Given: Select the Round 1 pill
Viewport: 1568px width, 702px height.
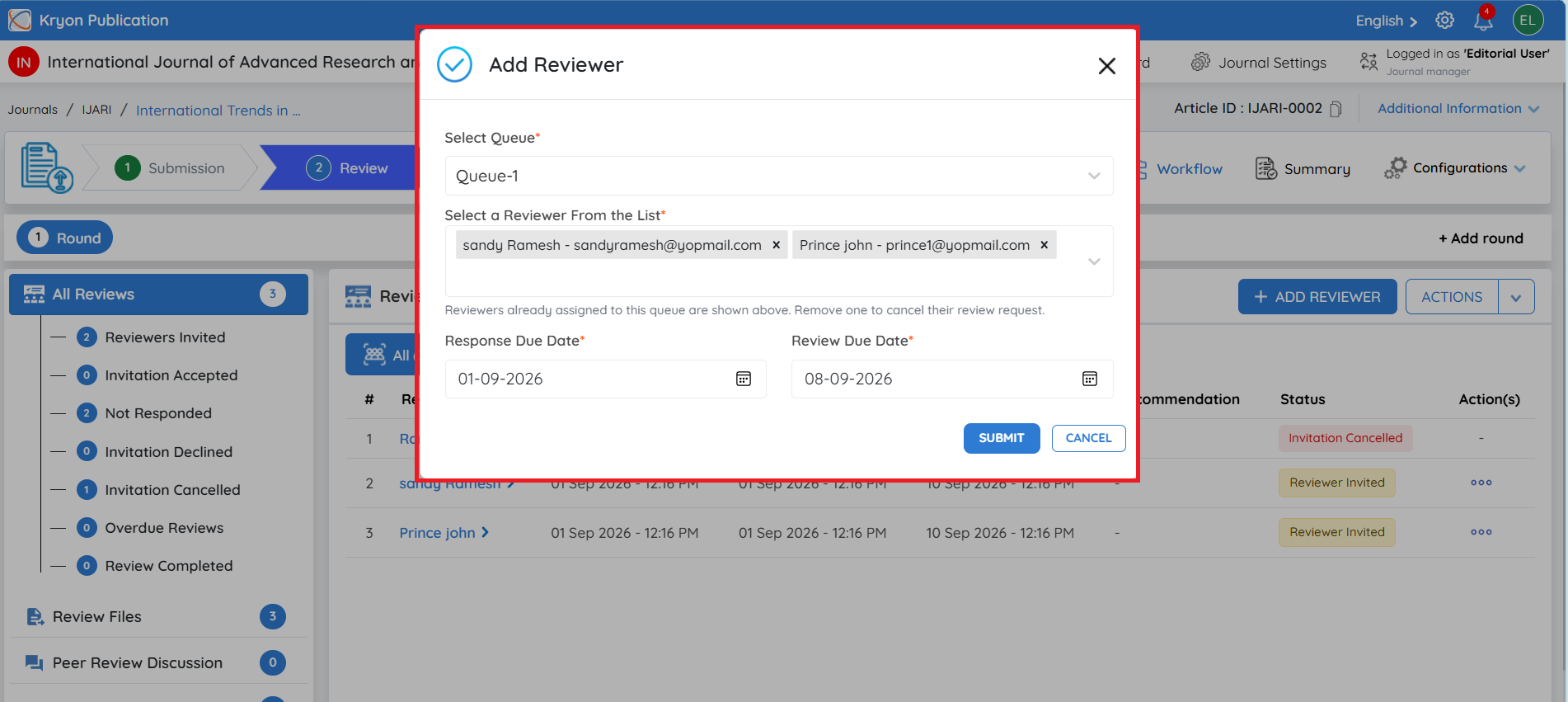Looking at the screenshot, I should (x=64, y=238).
